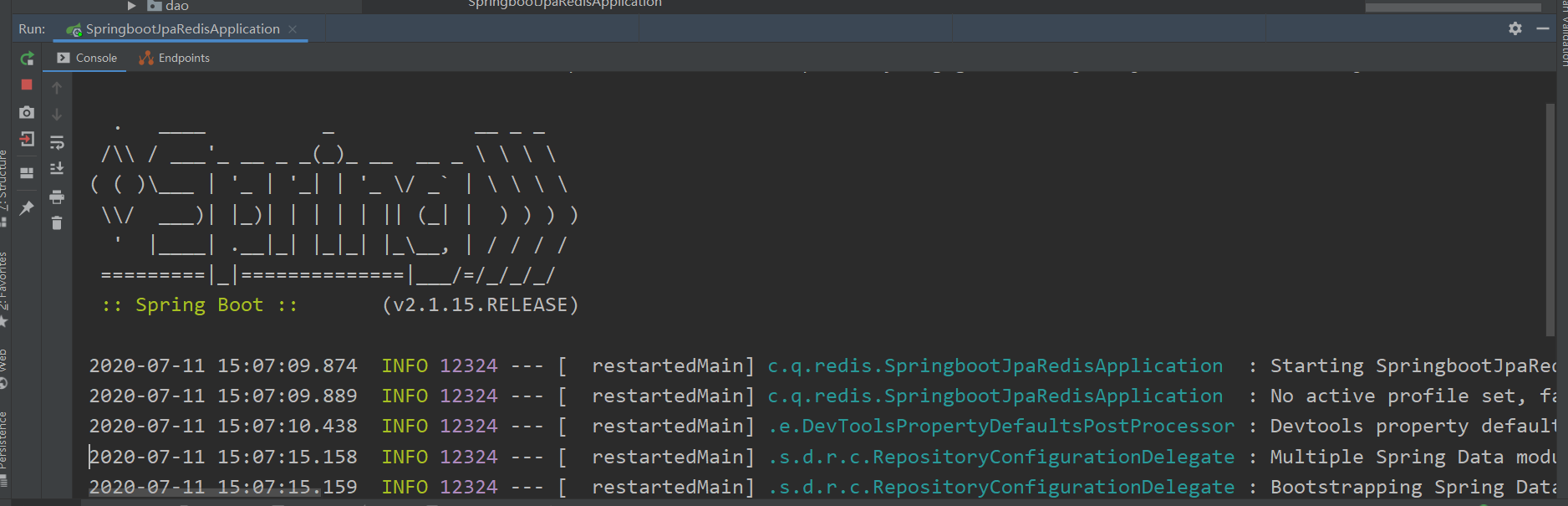Expand the dao folder in project tree
The height and width of the screenshot is (506, 1568).
click(x=131, y=6)
